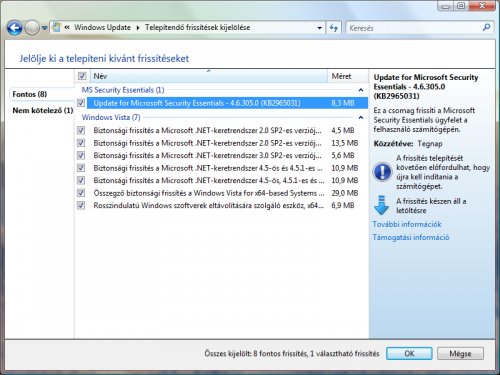Uncheck the .NET 3.0 SP2 update checkbox
The image size is (500, 375).
(x=81, y=155)
